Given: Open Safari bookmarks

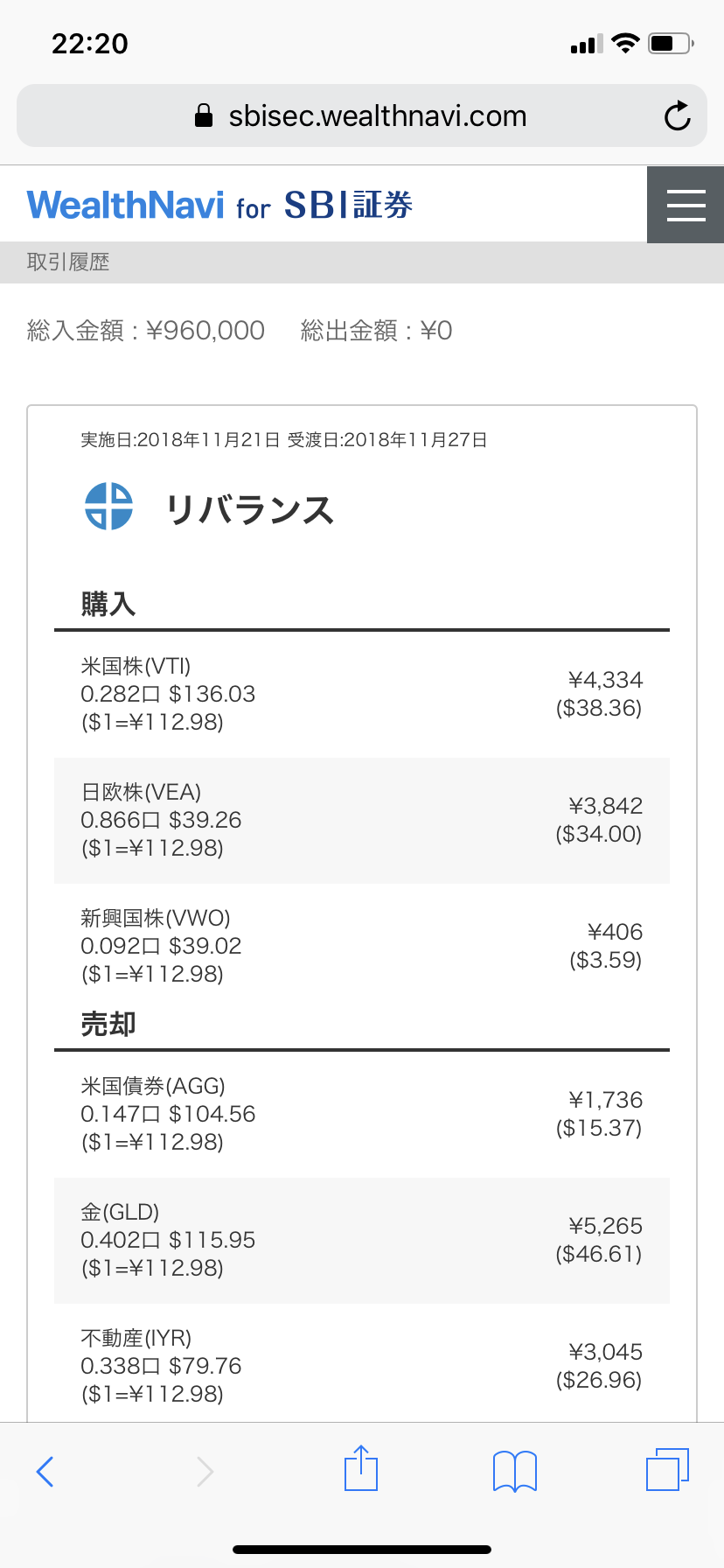Looking at the screenshot, I should point(515,1471).
